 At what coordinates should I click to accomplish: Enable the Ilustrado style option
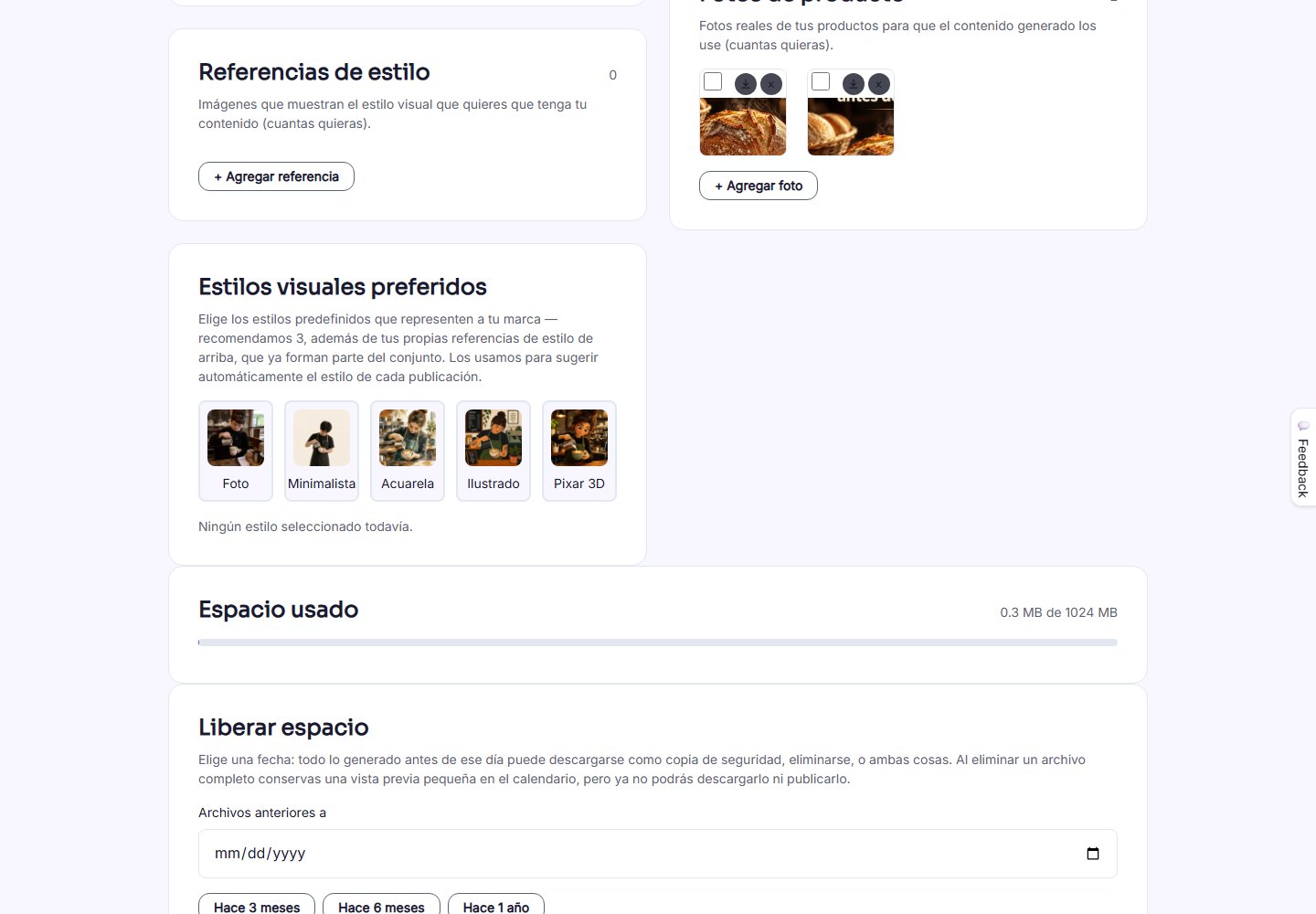click(x=493, y=452)
